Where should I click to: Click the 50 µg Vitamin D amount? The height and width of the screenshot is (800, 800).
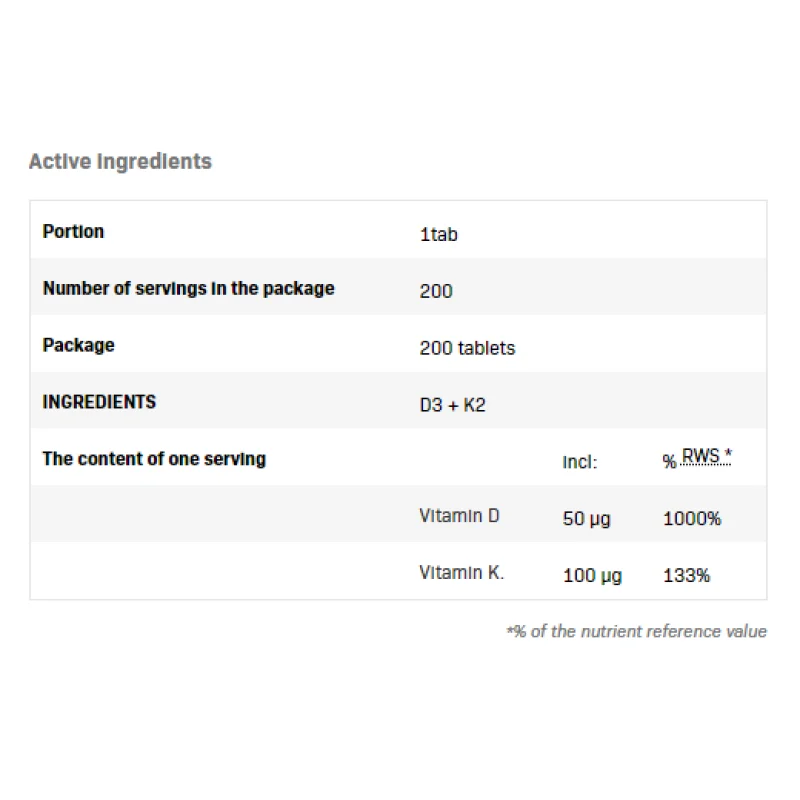coord(586,519)
